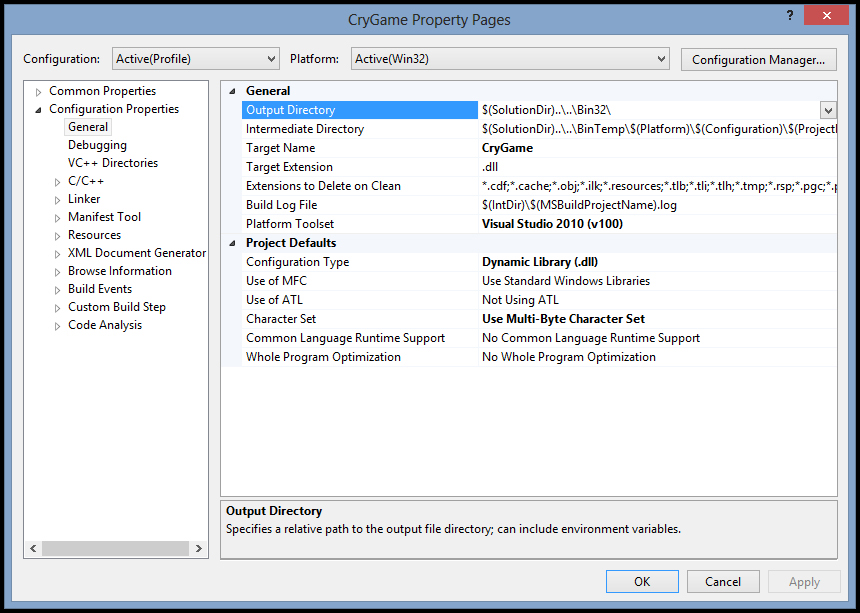Expand the Code Analysis node arrow
This screenshot has height=613, width=860.
(58, 326)
